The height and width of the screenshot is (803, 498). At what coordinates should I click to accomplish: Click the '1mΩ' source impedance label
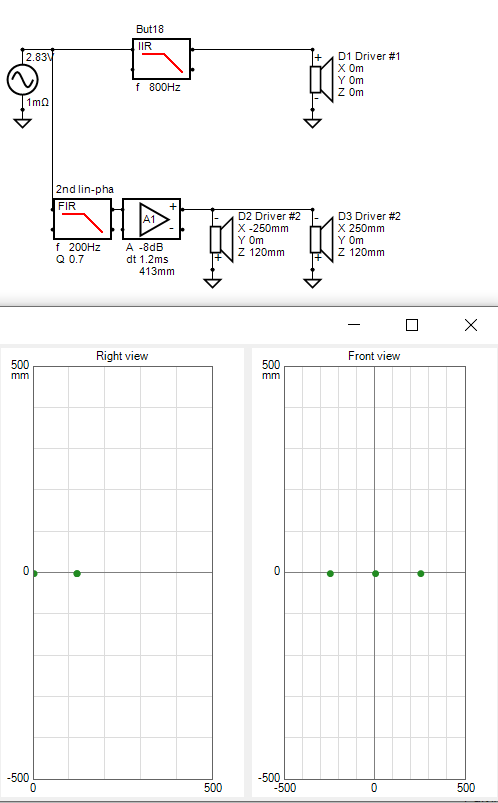pos(38,102)
